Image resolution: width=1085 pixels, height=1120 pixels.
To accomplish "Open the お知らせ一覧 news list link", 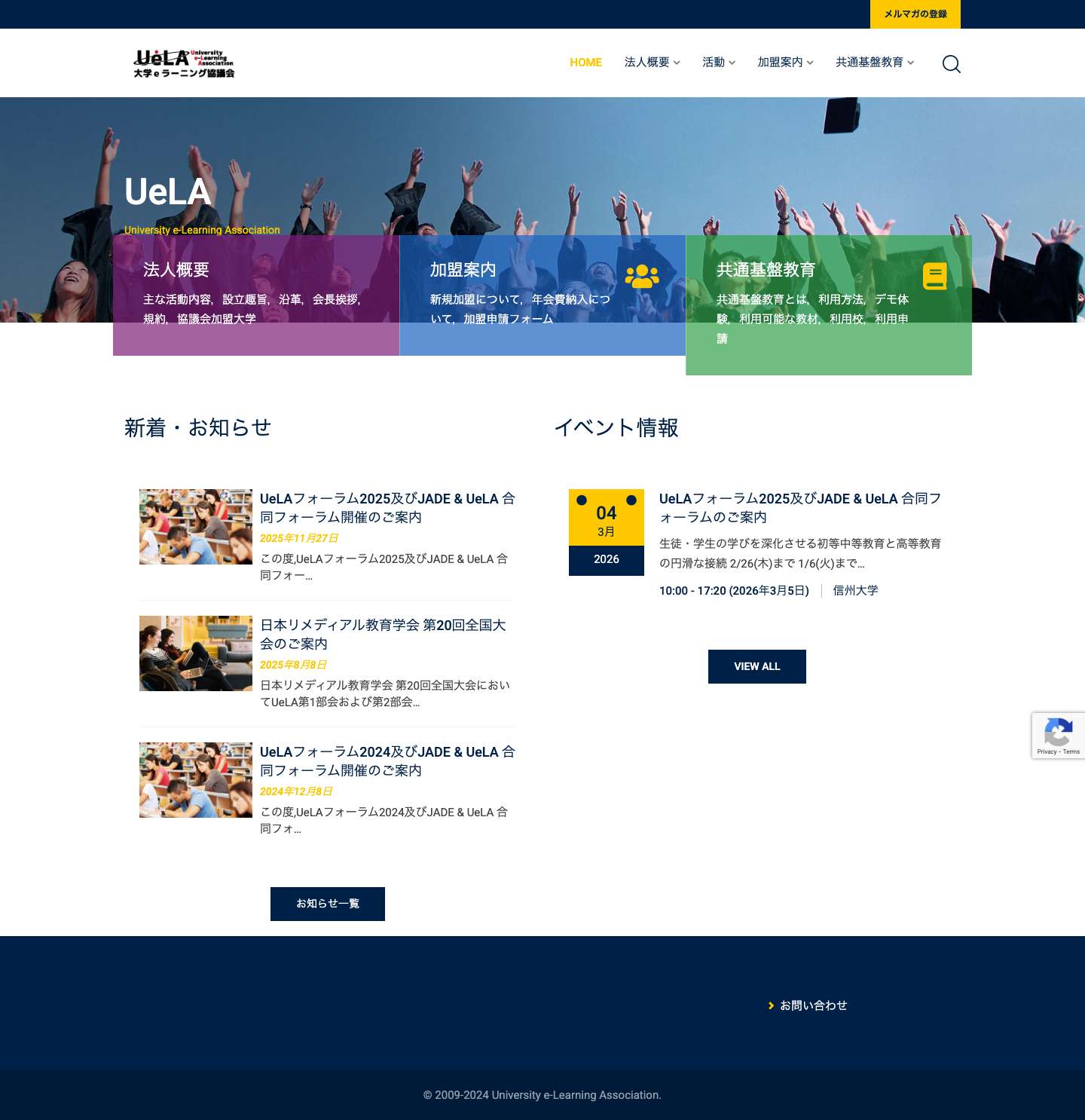I will click(327, 904).
